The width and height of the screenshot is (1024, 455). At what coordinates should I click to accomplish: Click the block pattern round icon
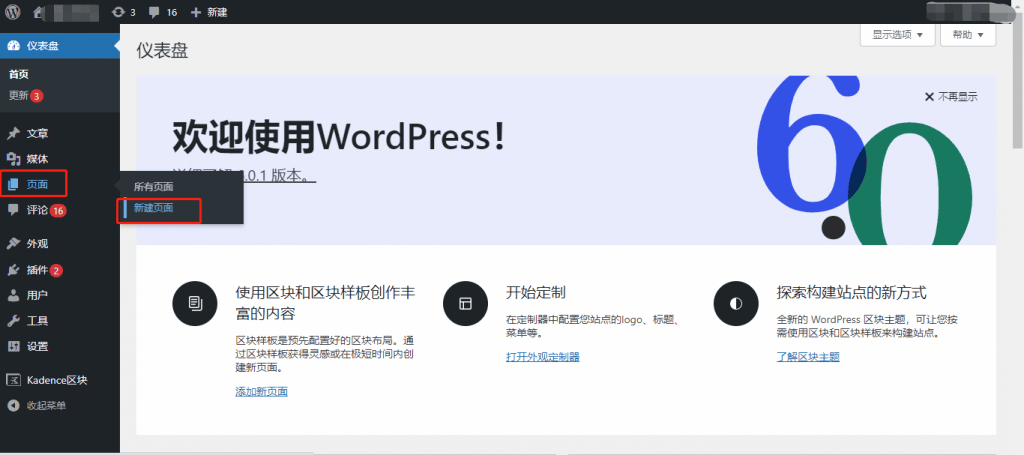(x=195, y=304)
